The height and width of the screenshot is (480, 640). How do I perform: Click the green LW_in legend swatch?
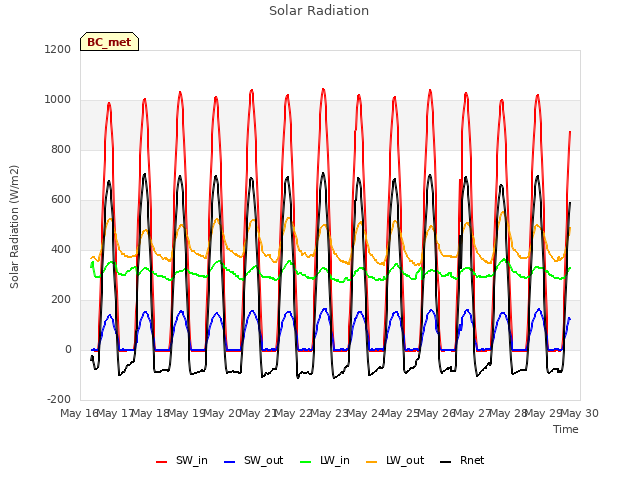click(306, 462)
